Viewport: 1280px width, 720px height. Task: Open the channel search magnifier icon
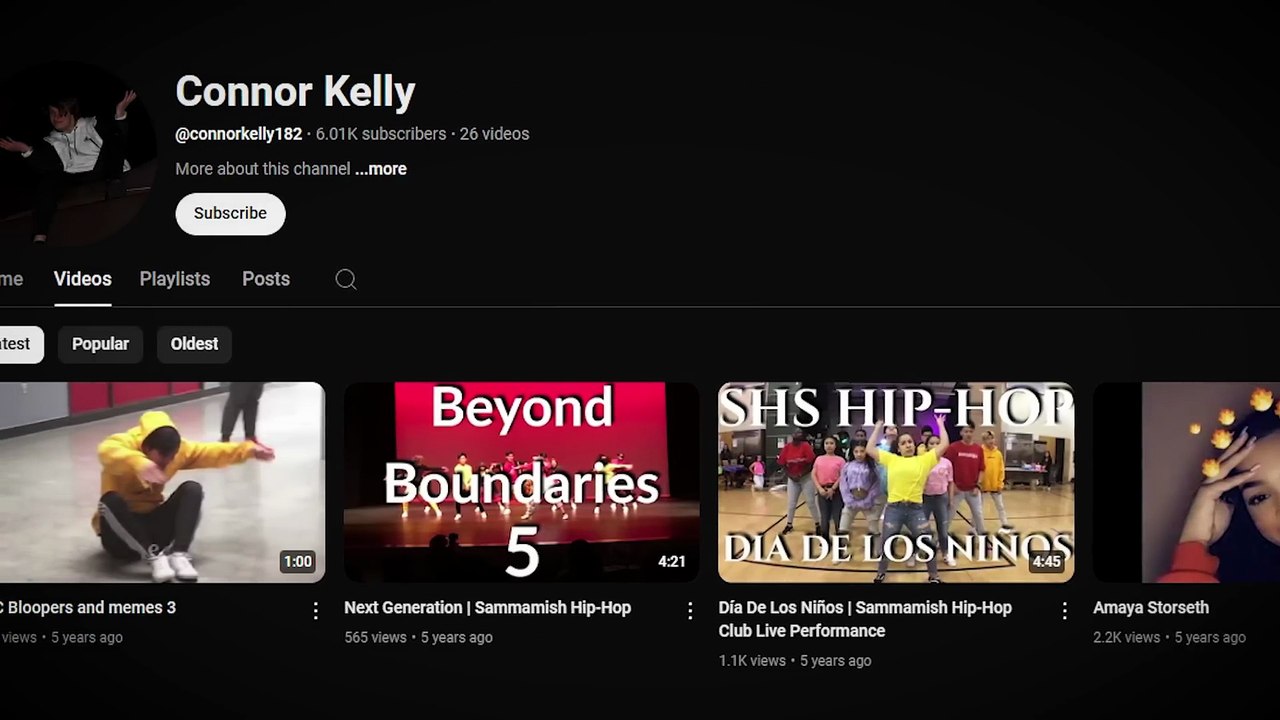coord(346,280)
